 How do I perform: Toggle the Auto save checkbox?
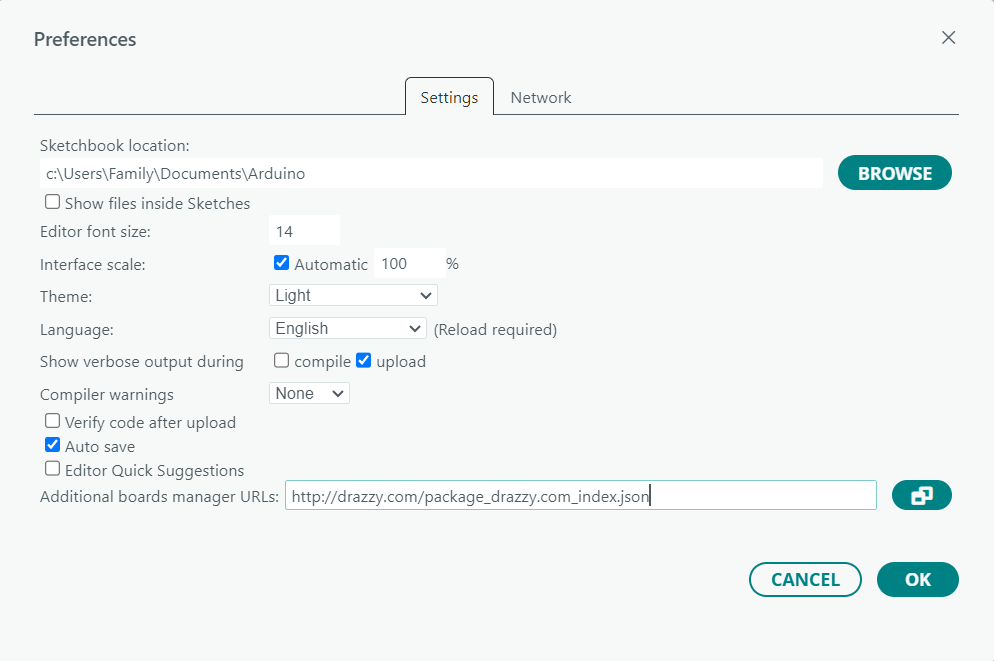click(x=53, y=445)
